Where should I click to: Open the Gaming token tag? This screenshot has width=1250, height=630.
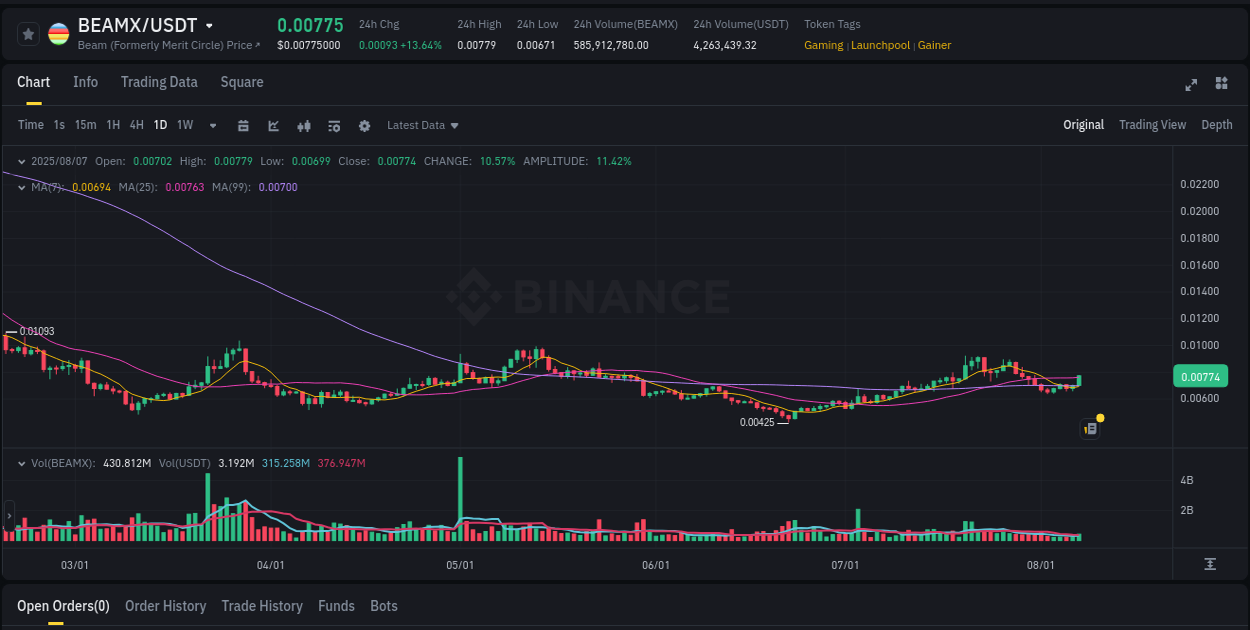823,45
